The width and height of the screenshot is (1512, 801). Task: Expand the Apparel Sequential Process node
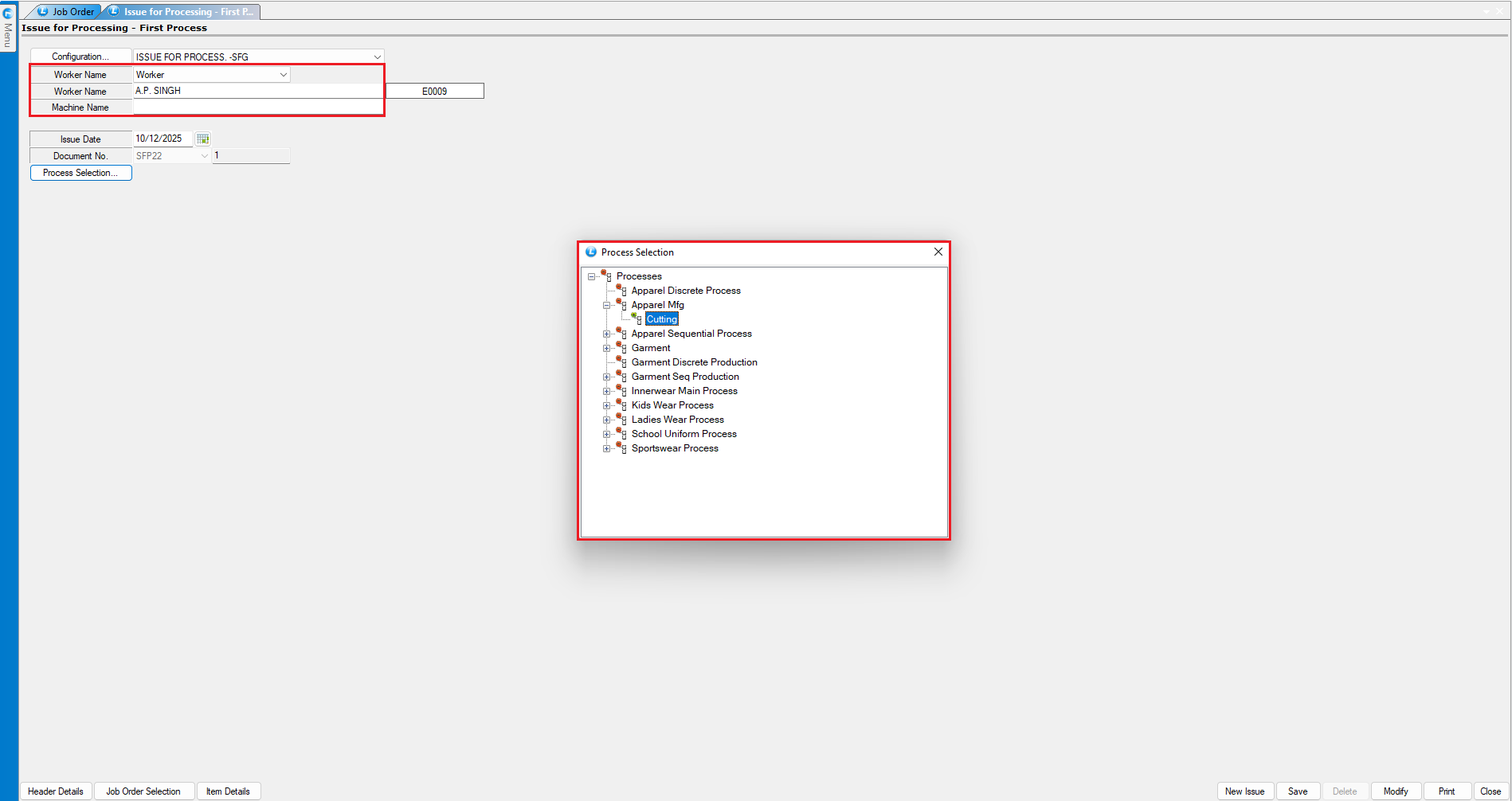tap(606, 334)
